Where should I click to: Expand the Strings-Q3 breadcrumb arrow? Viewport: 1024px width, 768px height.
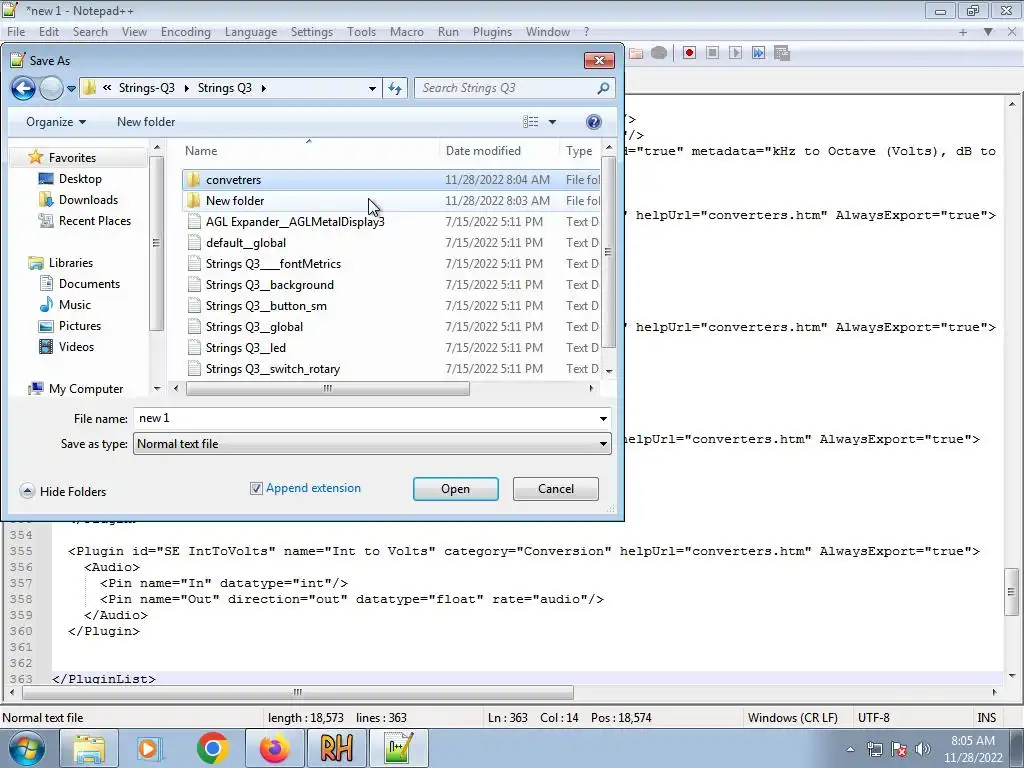(x=187, y=88)
